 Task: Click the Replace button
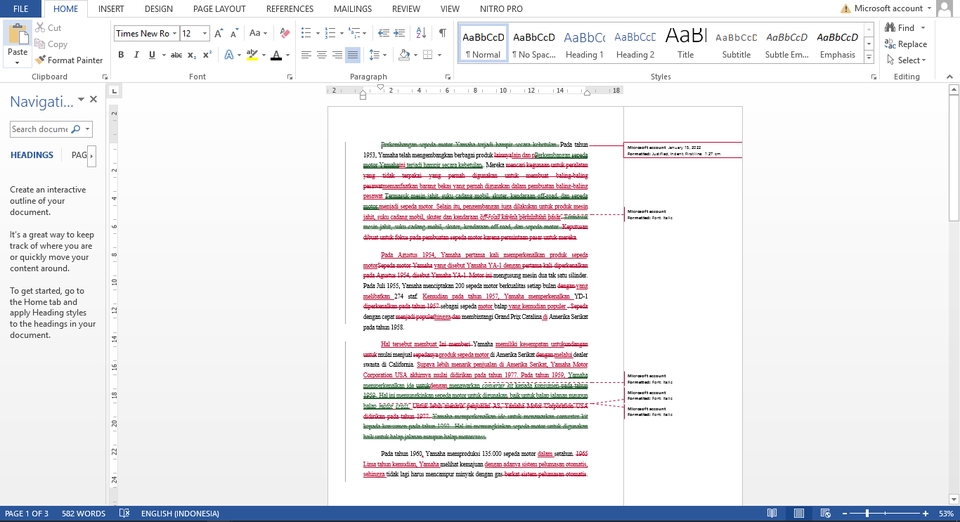point(904,44)
